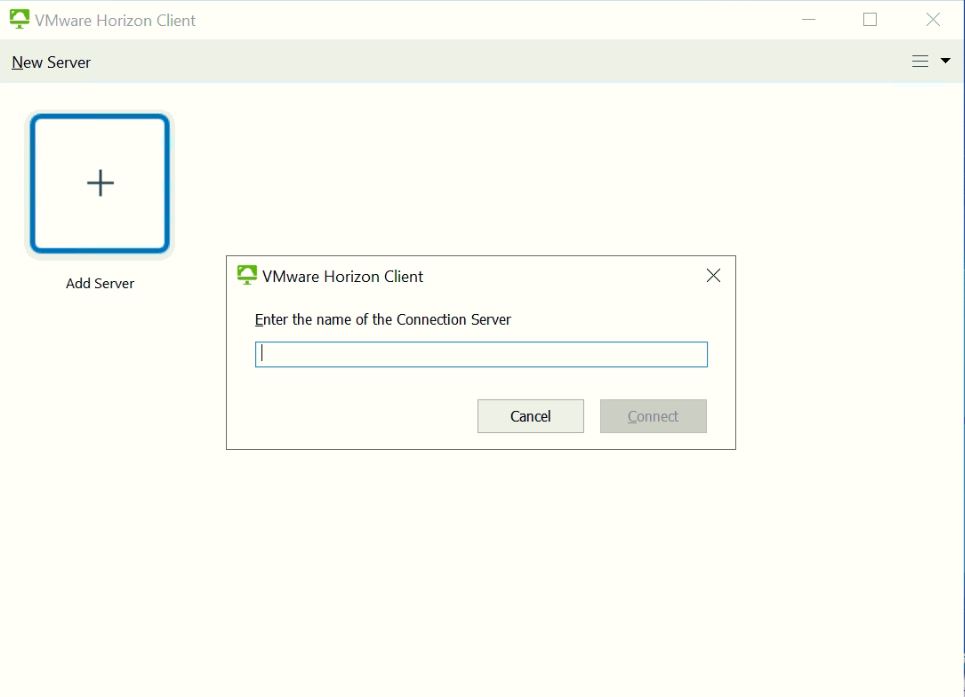
Task: Minimize the VMware Horizon Client window
Action: (809, 20)
